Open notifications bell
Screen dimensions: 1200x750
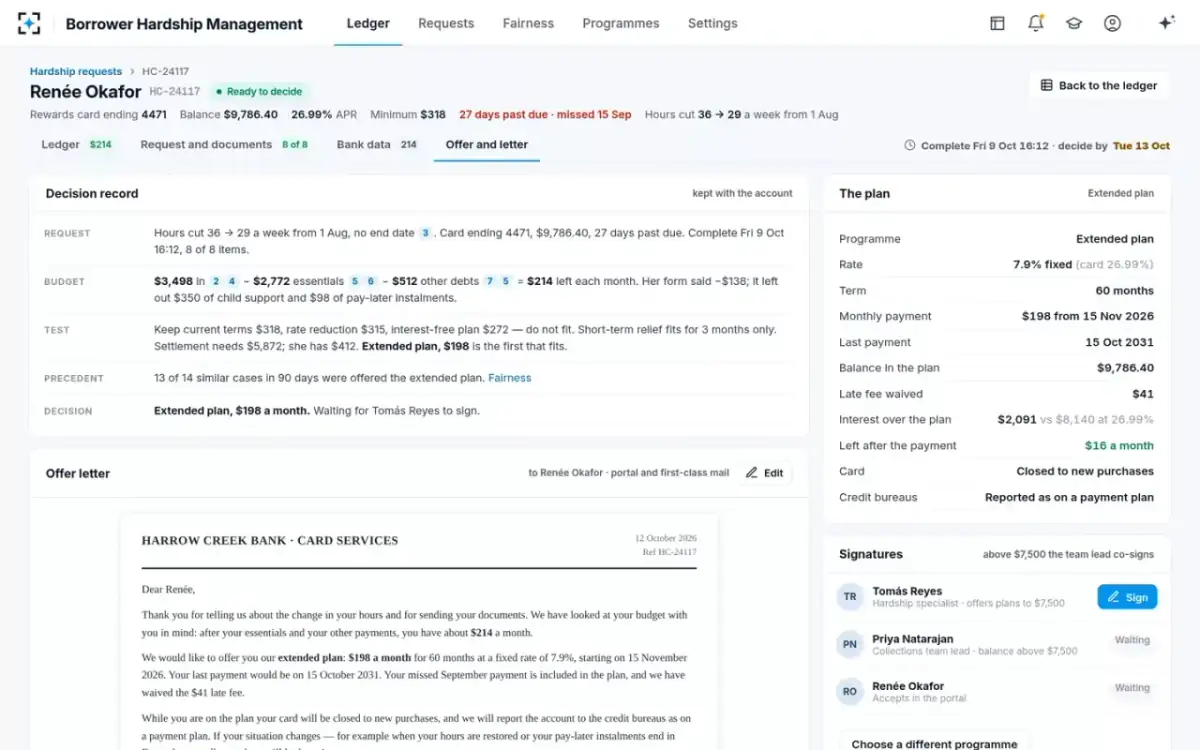(1035, 23)
